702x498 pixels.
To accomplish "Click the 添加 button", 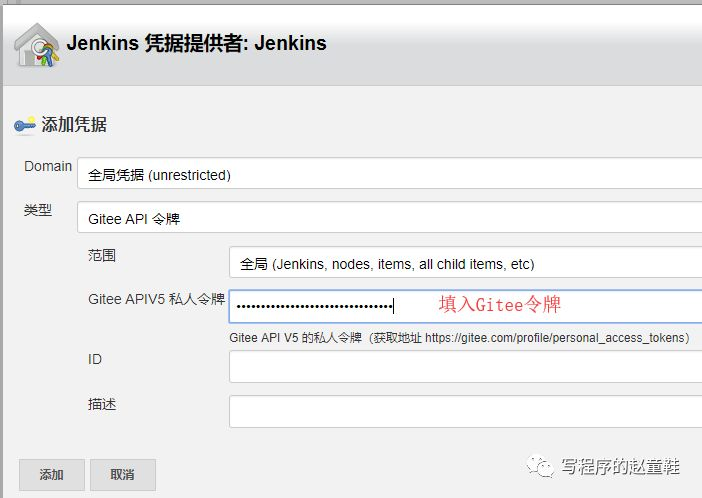I will (51, 475).
